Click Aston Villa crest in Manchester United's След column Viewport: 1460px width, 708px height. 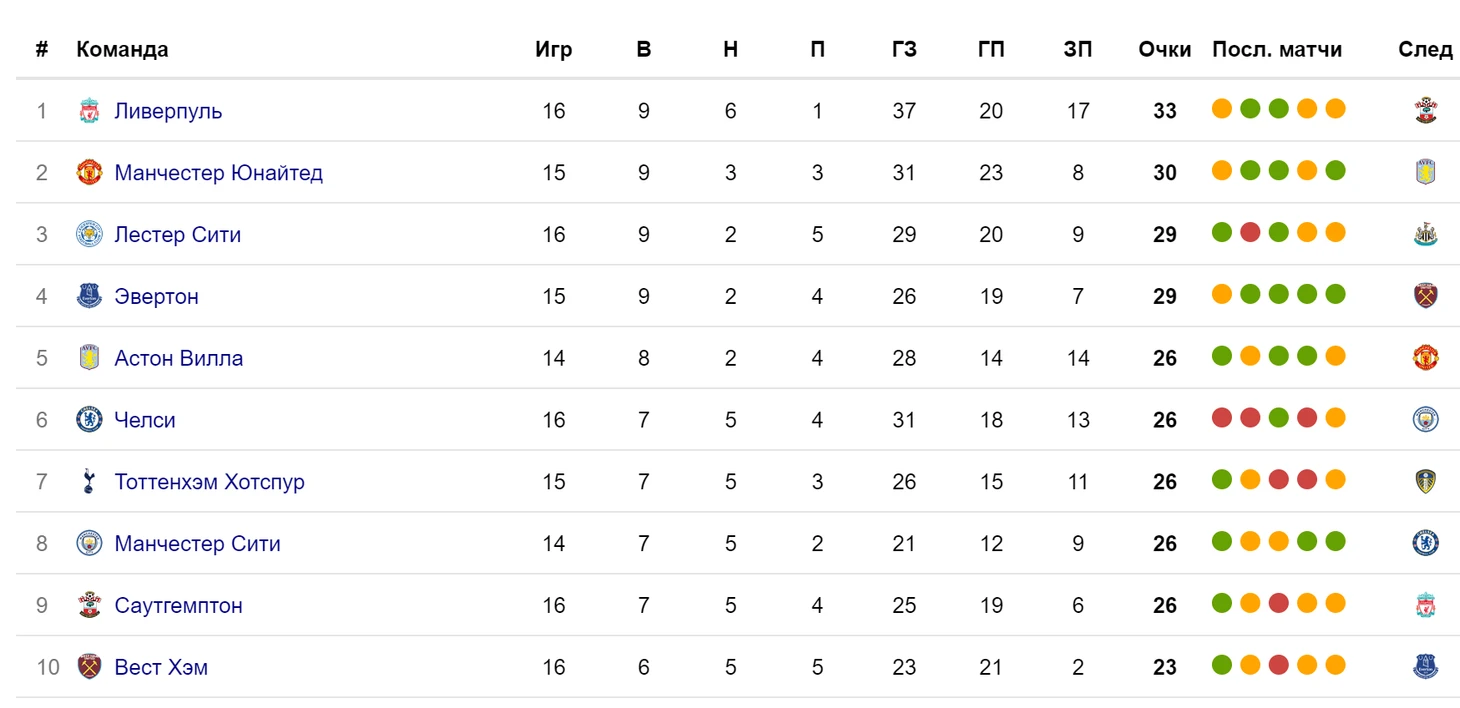click(x=1426, y=173)
